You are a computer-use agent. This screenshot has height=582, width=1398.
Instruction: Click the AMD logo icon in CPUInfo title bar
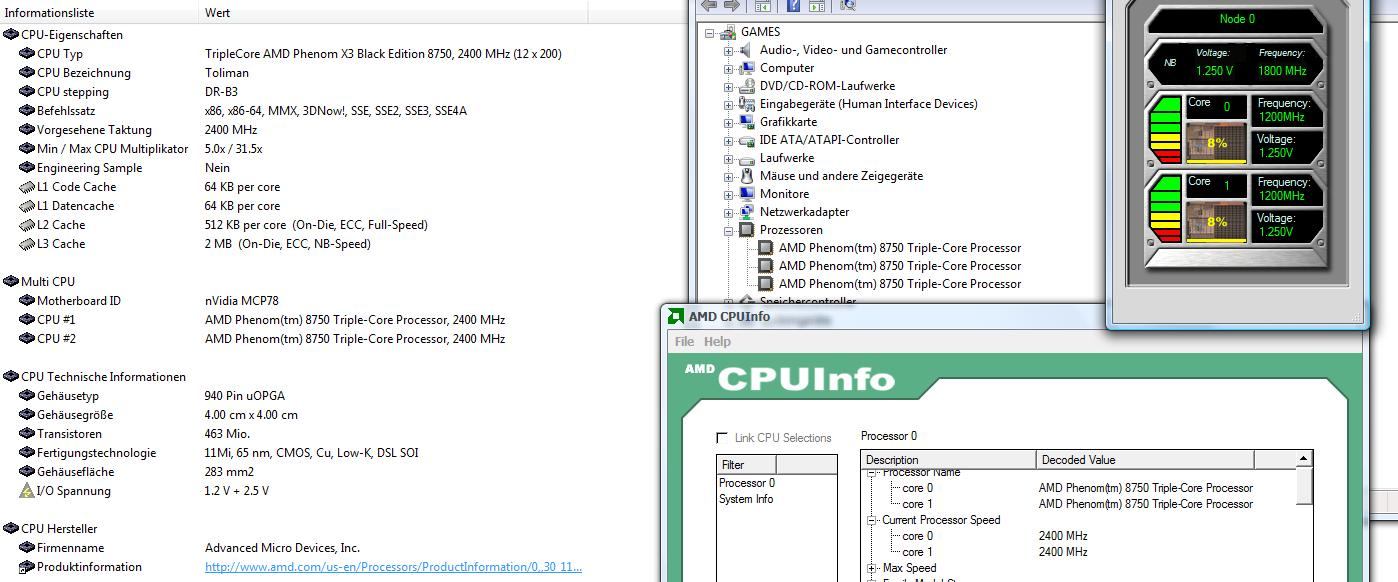(x=676, y=317)
